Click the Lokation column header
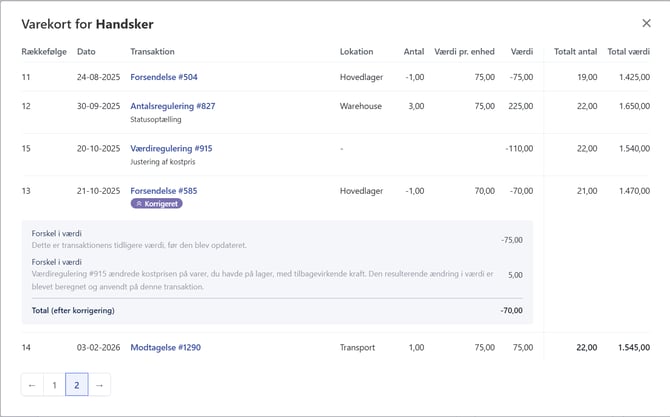The height and width of the screenshot is (417, 670). point(356,51)
